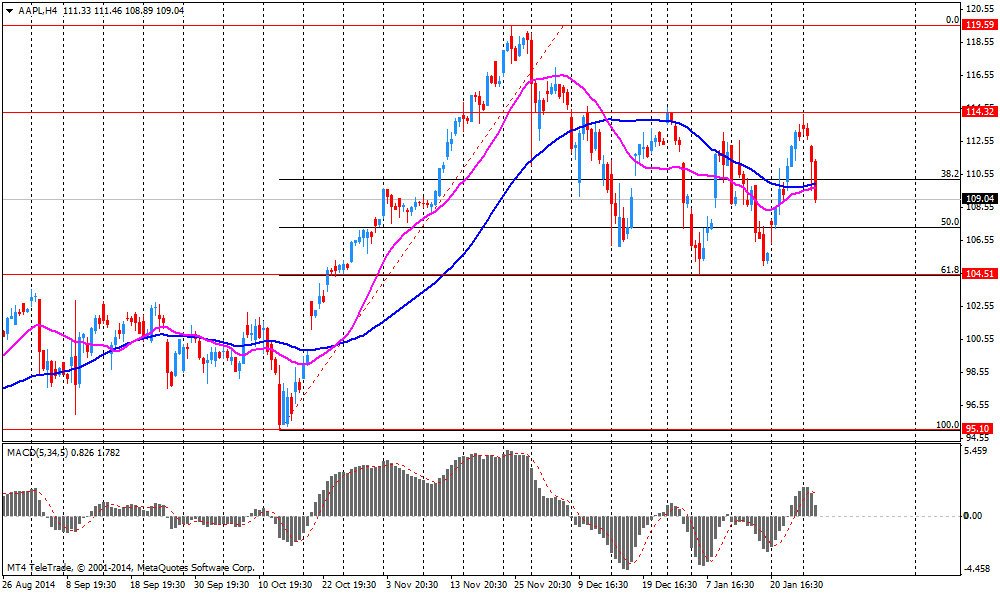Click the price scale value 116.55

980,75
